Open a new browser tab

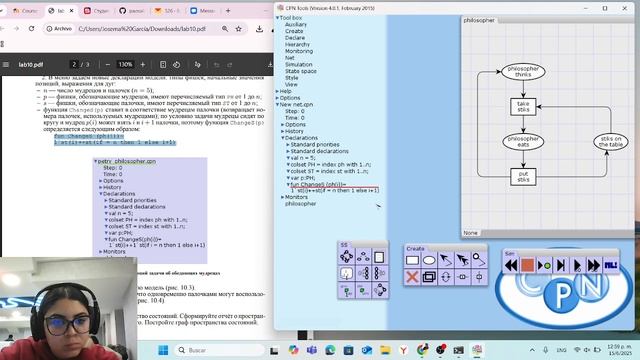tap(228, 11)
